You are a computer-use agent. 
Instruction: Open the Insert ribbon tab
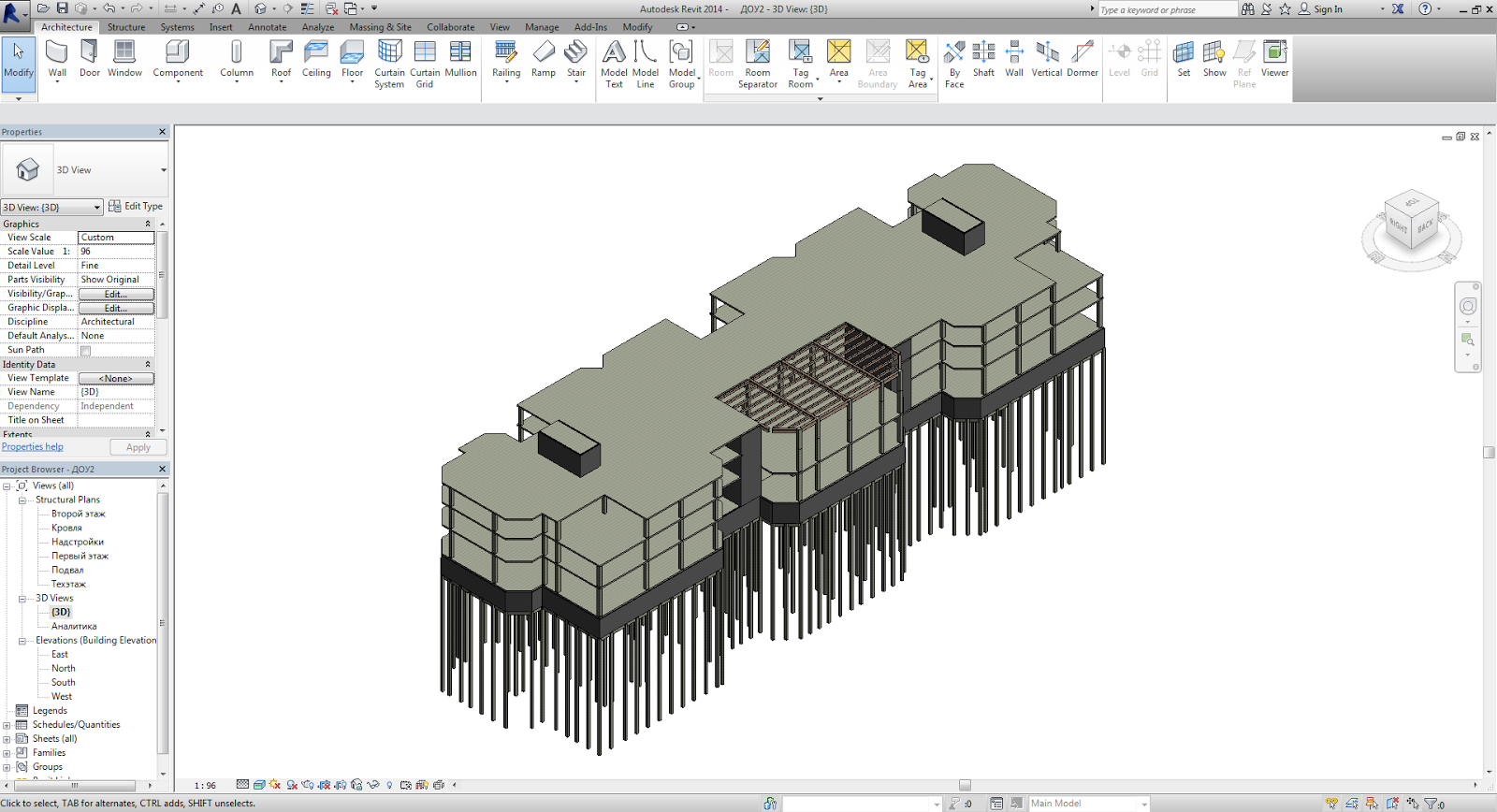221,27
